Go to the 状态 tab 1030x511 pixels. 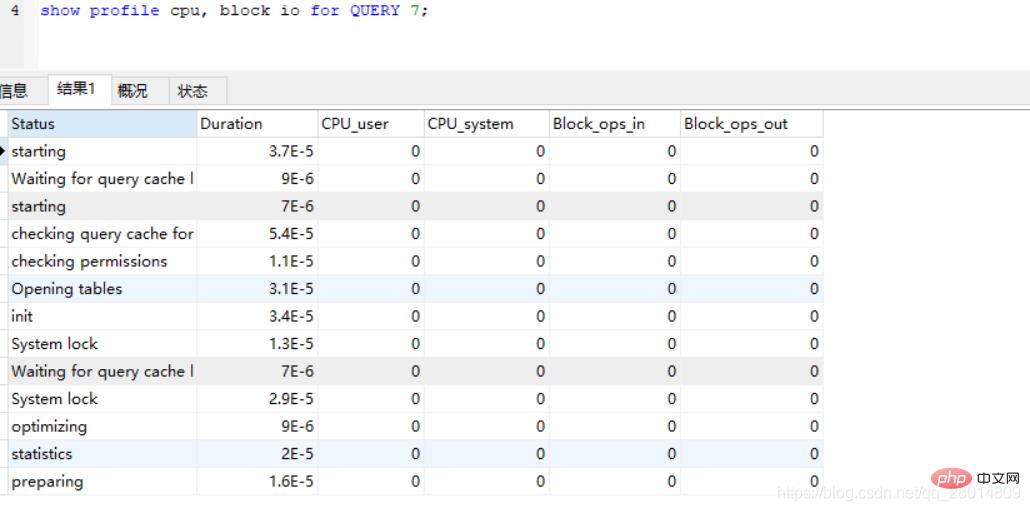pos(193,91)
